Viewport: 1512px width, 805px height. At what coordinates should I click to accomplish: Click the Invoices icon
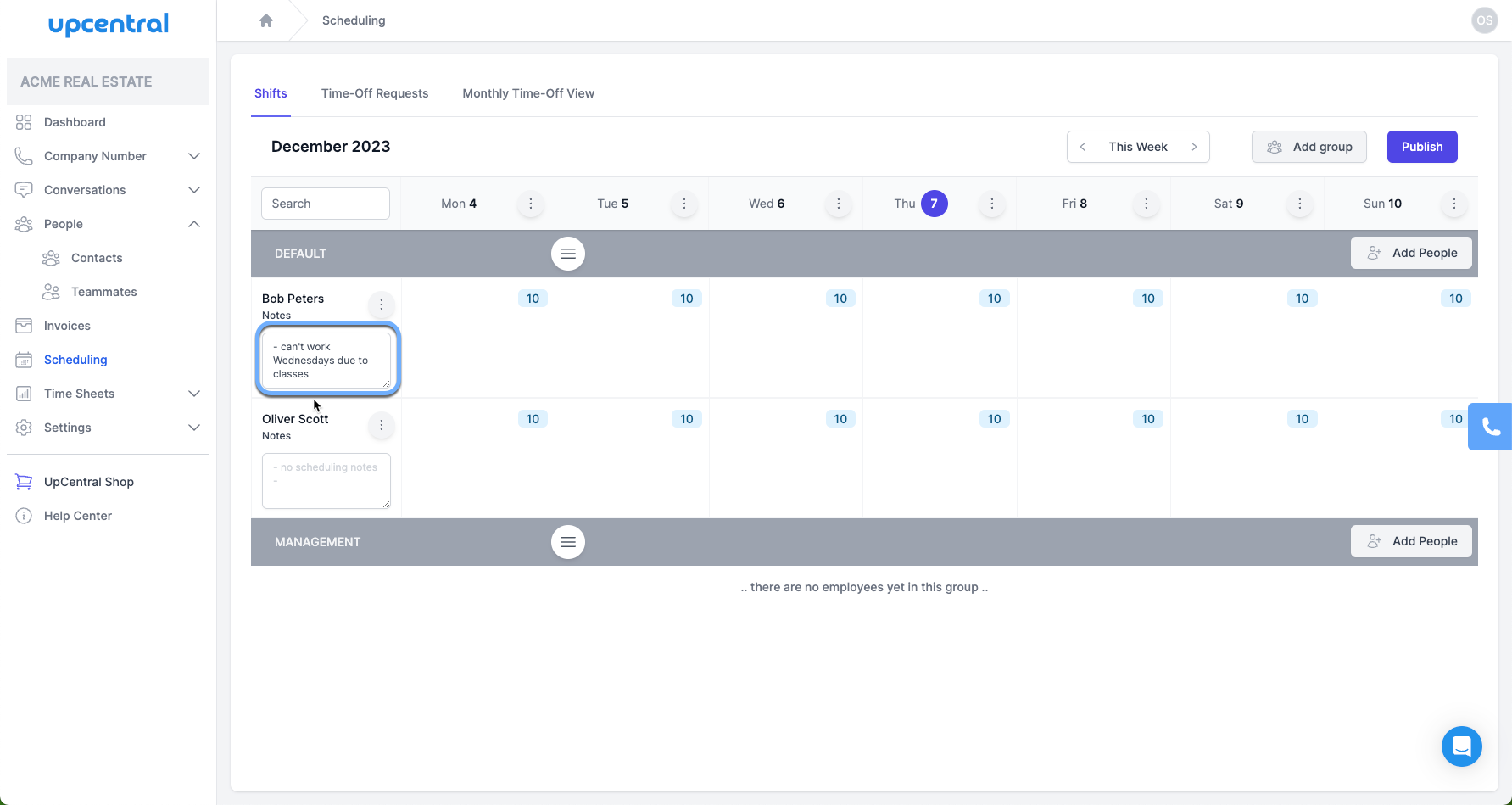[x=25, y=326]
